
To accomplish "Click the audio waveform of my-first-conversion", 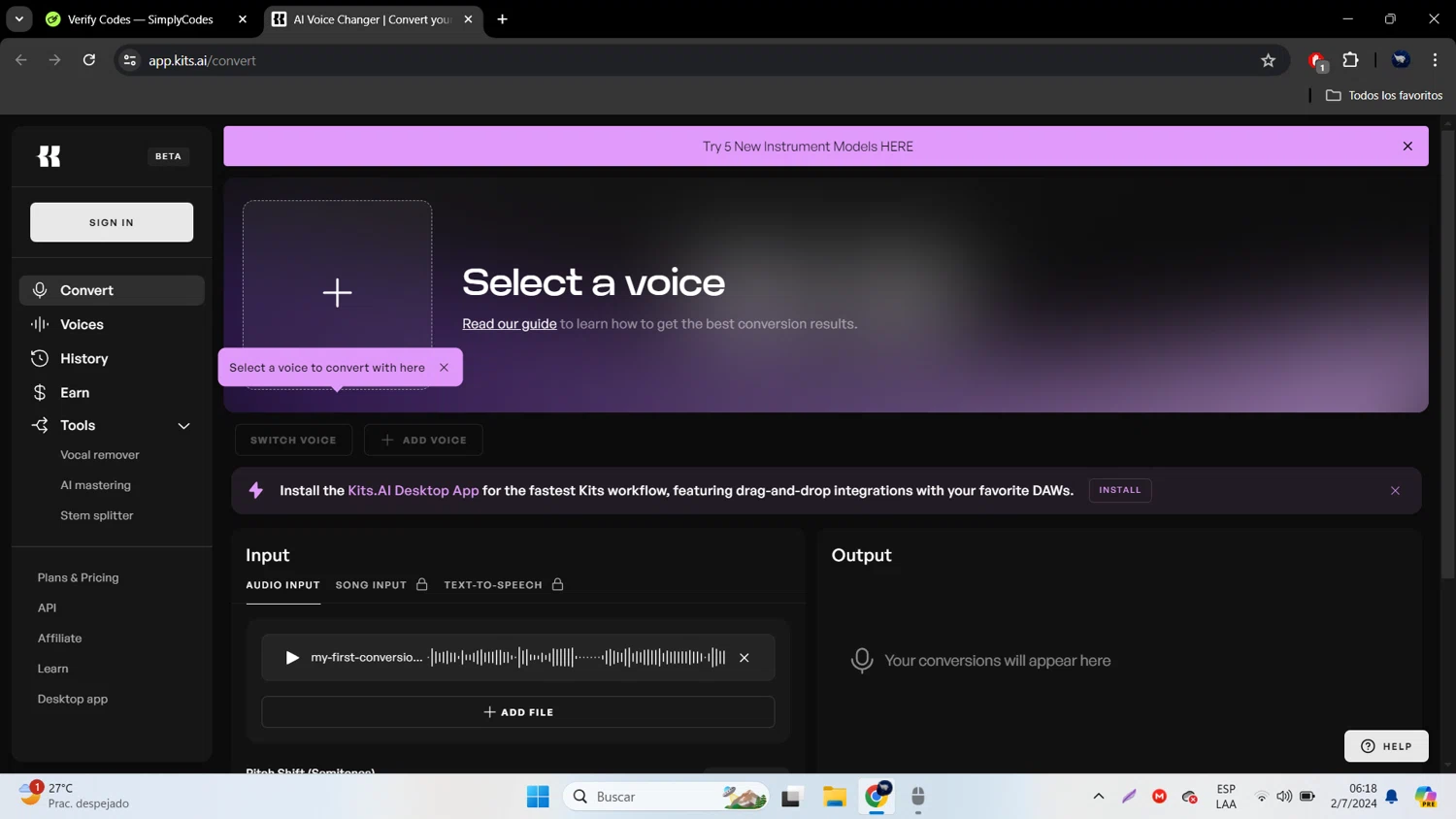I will tap(578, 658).
